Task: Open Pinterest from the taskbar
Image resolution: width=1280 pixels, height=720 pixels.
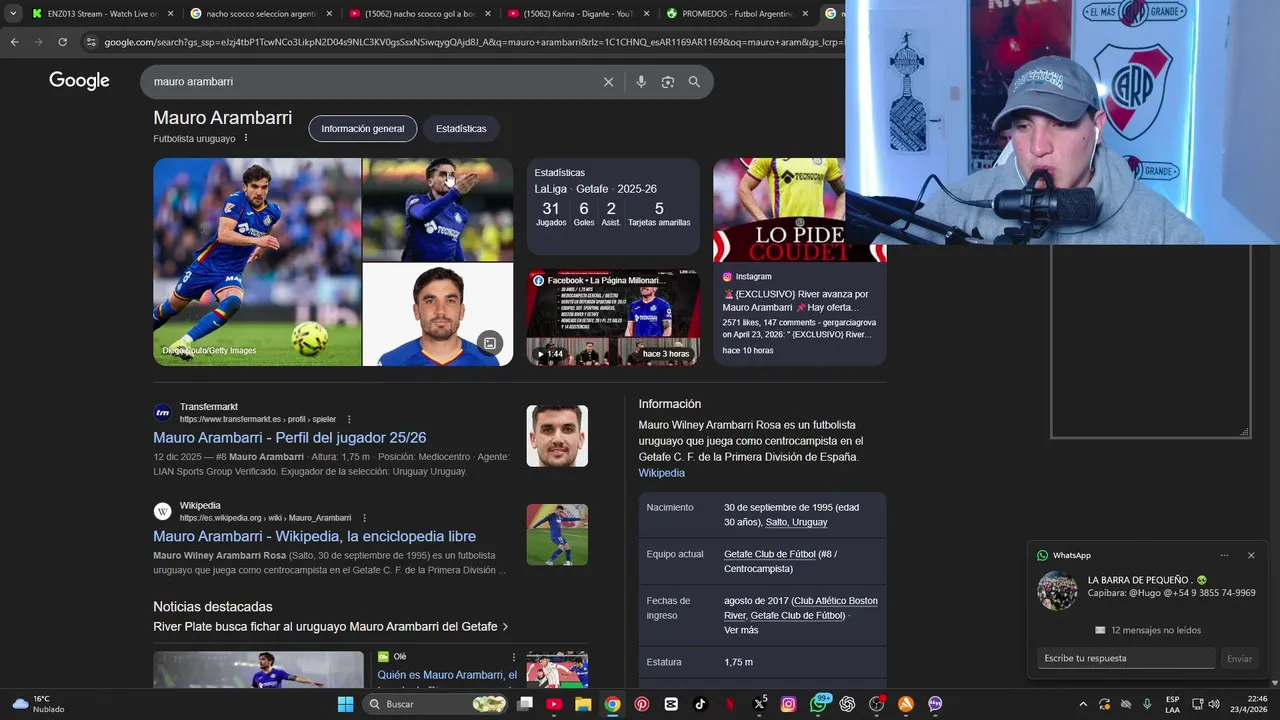Action: click(x=642, y=704)
